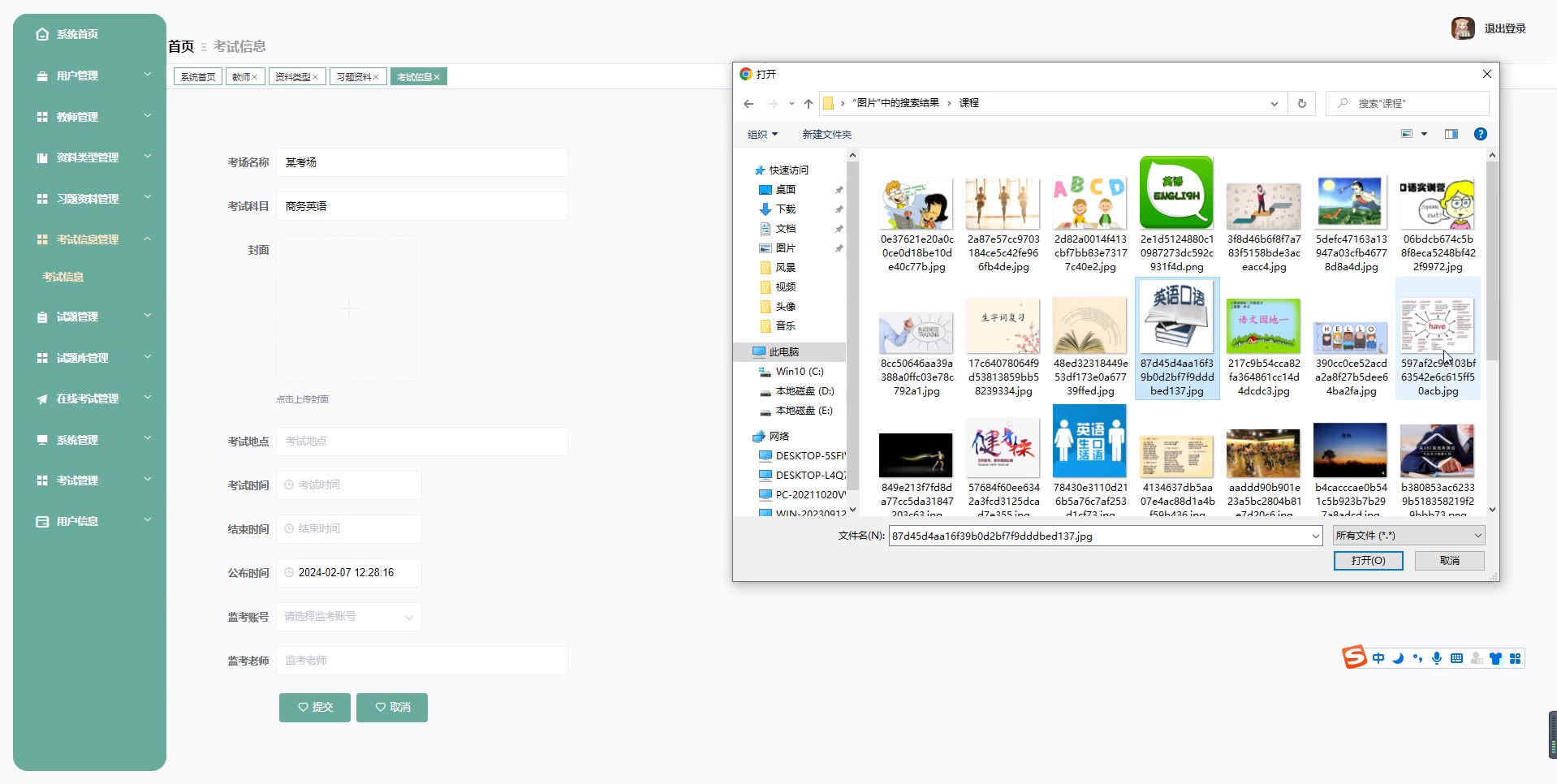Click the form 取消 button

(392, 708)
